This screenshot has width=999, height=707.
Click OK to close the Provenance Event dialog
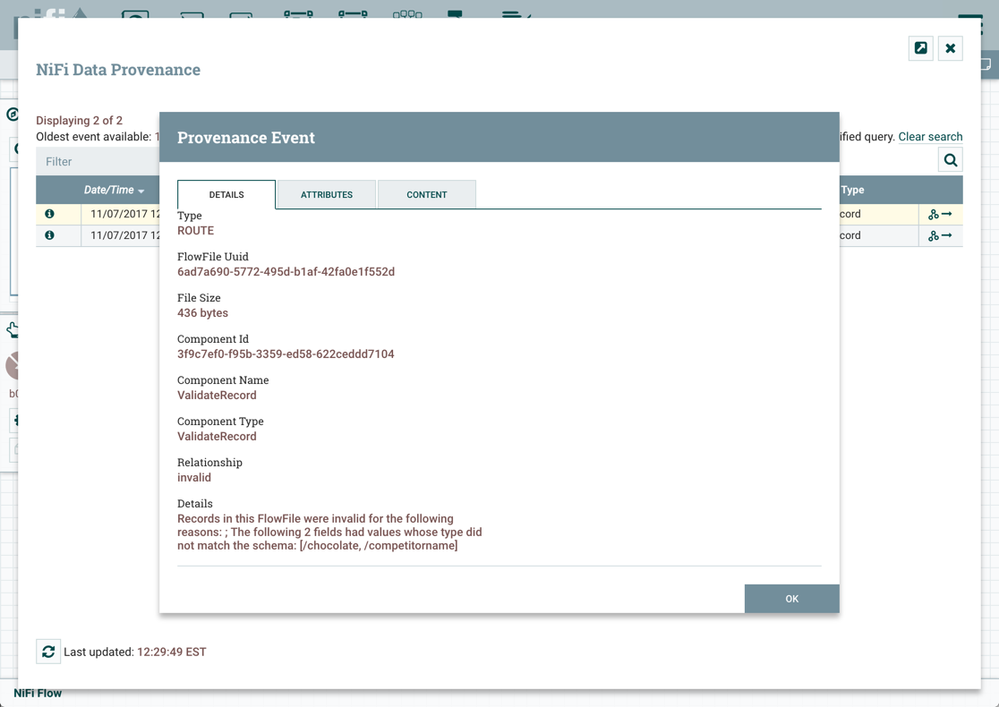tap(791, 598)
